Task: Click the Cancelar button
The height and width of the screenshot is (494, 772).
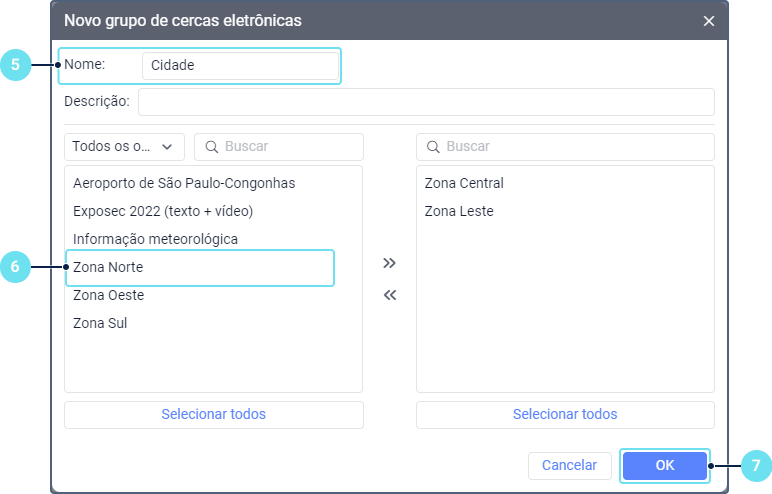Action: click(569, 465)
